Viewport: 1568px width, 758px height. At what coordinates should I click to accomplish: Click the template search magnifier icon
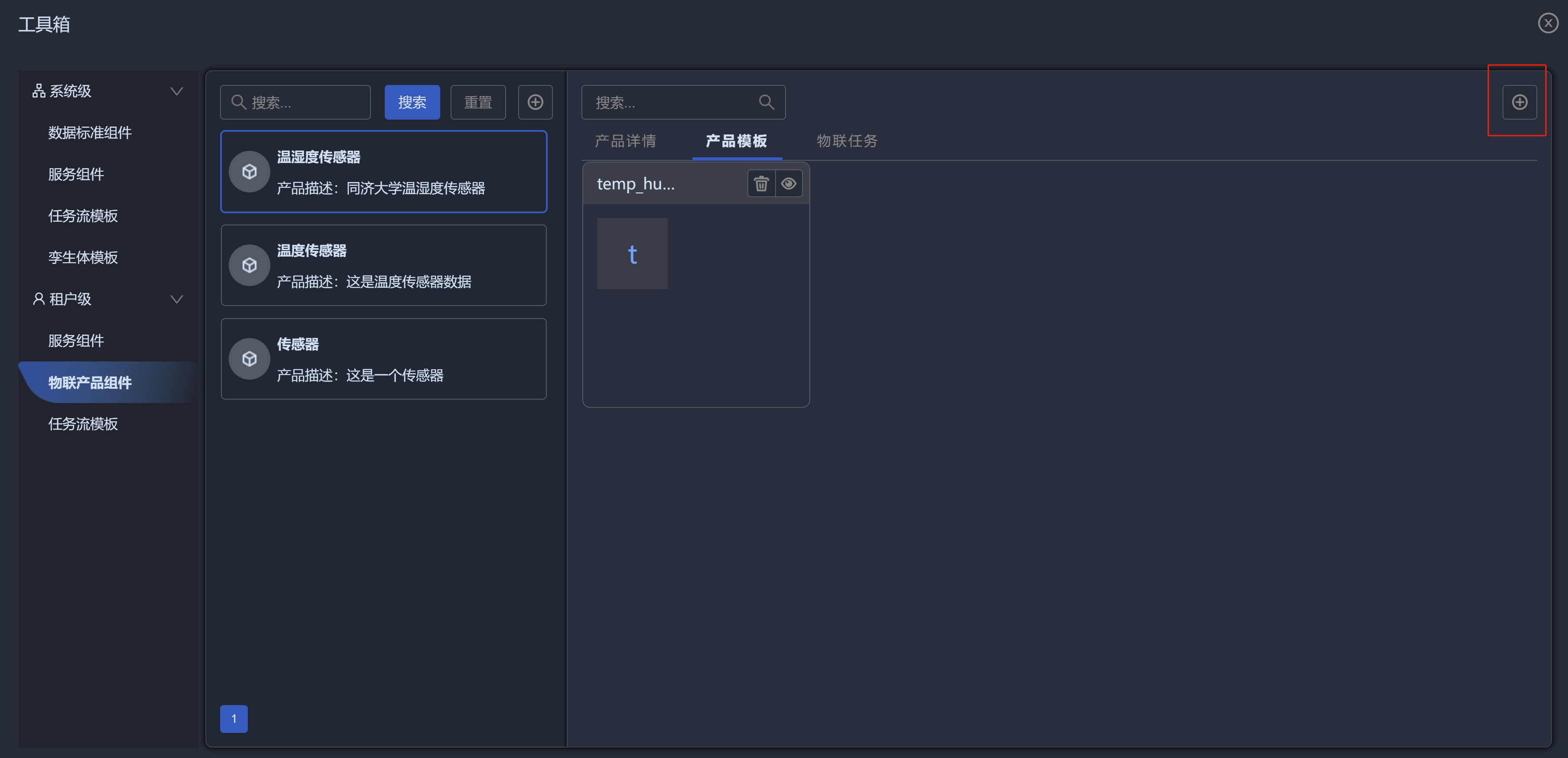tap(766, 102)
